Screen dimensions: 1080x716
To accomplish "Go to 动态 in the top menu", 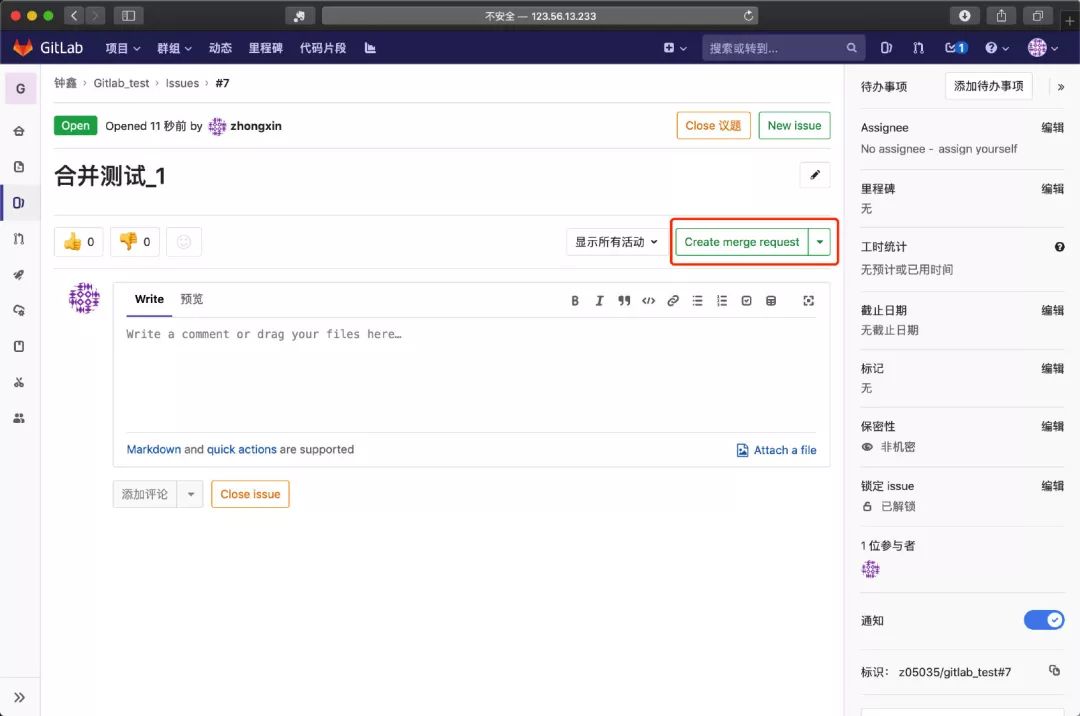I will pos(220,48).
